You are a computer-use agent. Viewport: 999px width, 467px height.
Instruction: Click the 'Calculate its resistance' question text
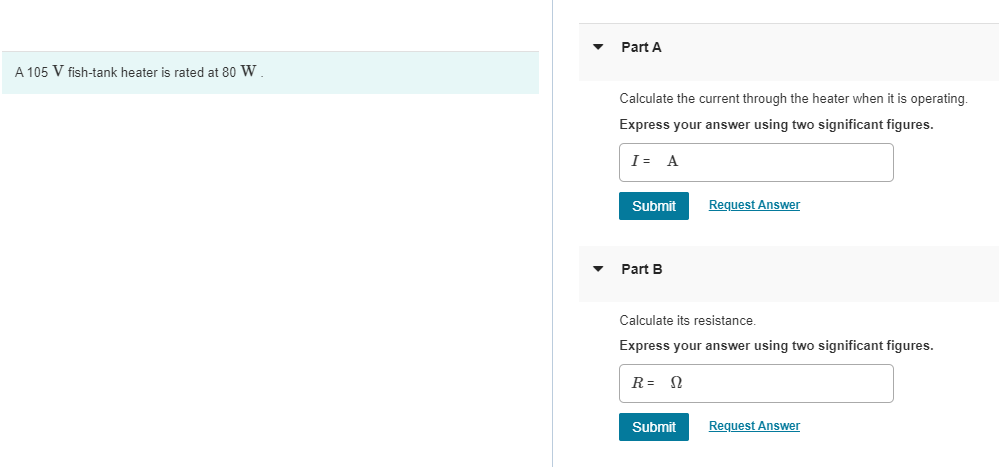pos(687,321)
